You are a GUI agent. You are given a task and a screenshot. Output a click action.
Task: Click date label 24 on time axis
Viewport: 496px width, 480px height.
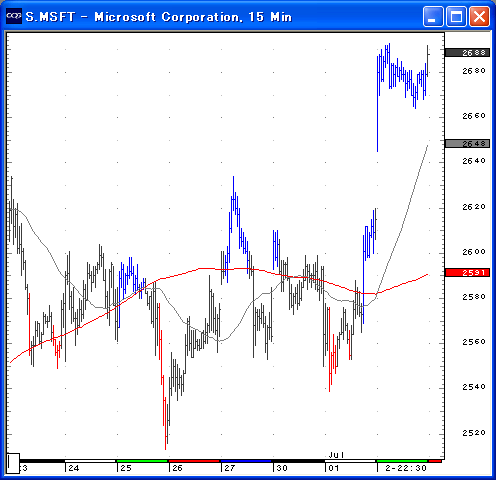click(x=74, y=468)
